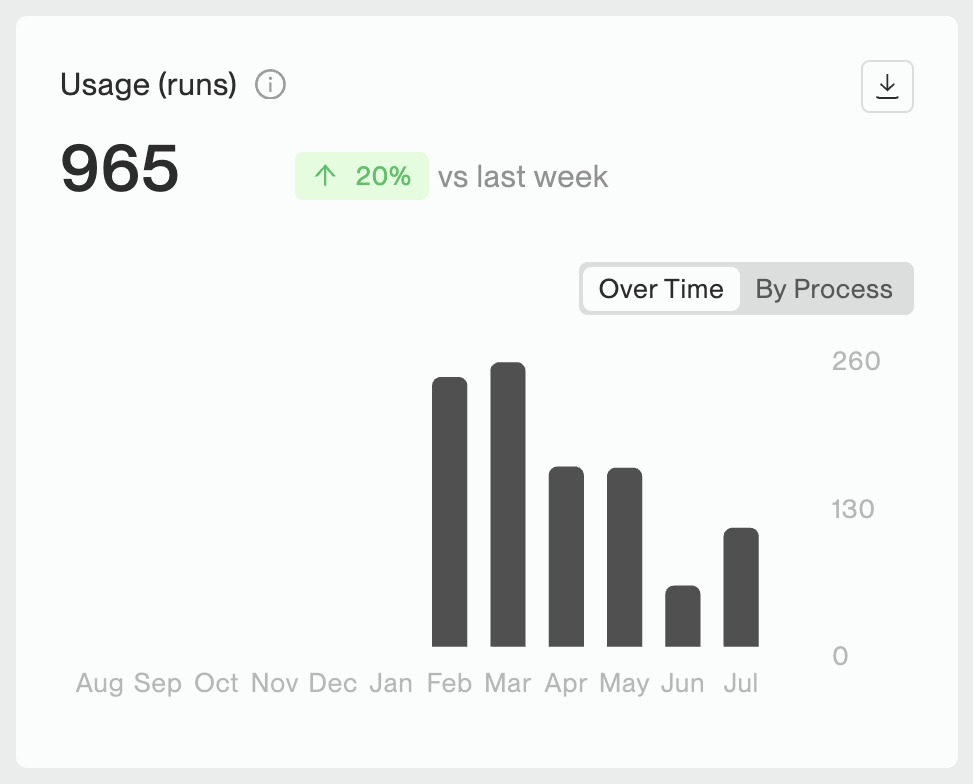Click the Usage (runs) title

(148, 84)
